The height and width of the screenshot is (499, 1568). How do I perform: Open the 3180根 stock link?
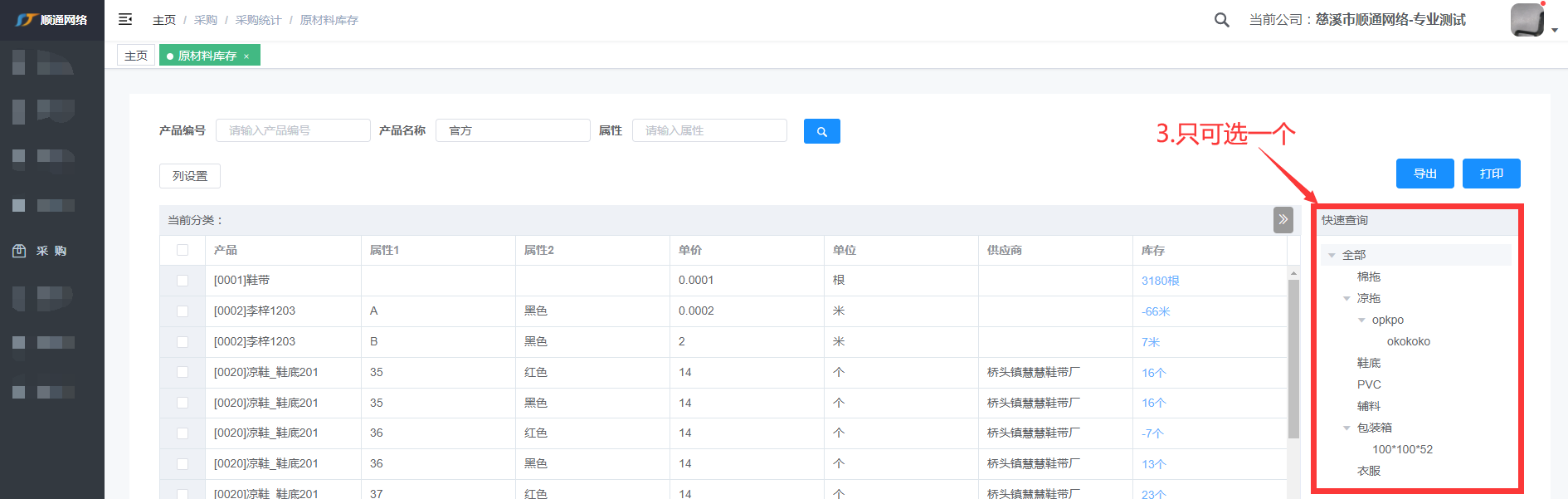click(x=1160, y=281)
